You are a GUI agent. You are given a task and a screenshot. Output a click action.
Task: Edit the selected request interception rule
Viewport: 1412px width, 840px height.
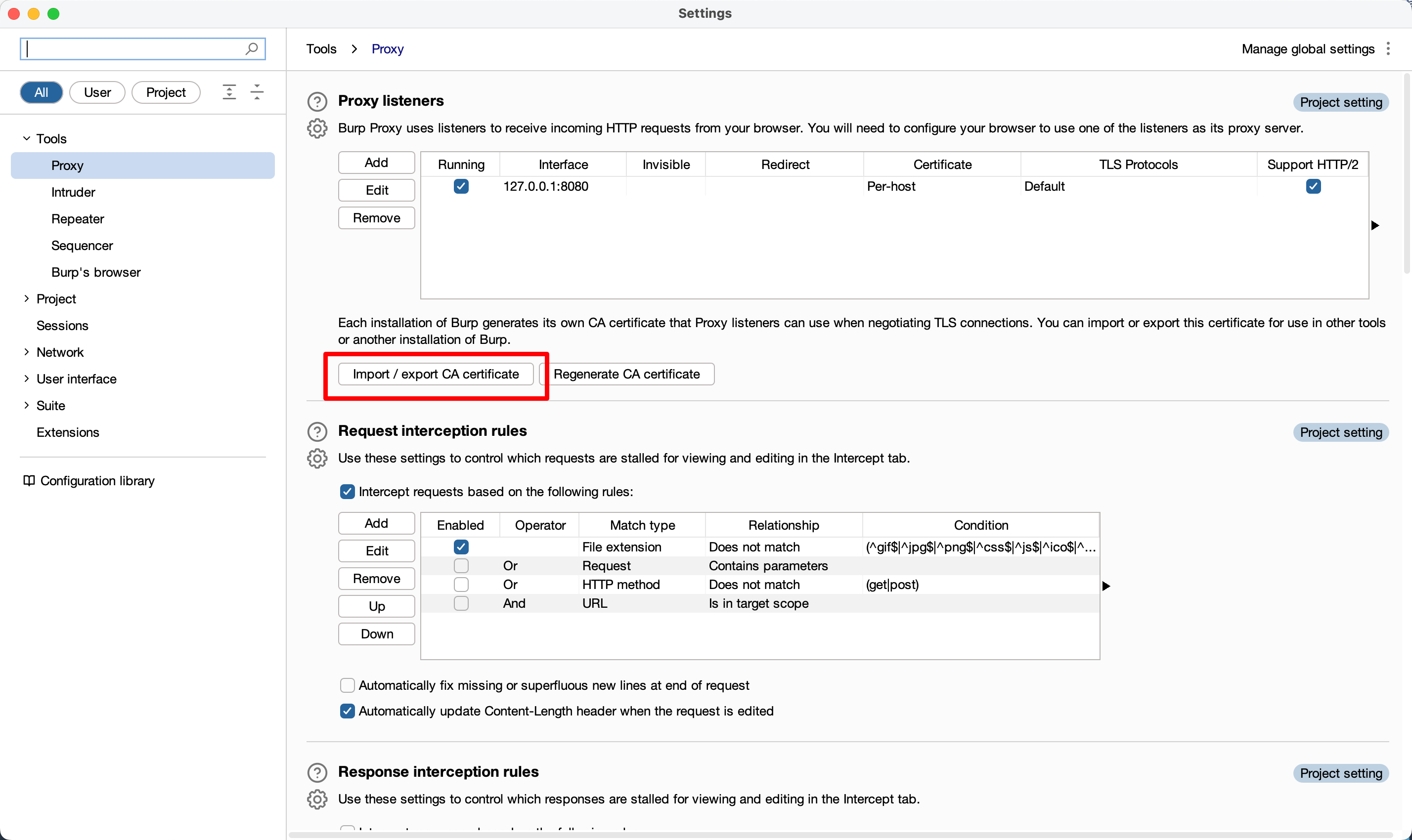pos(377,551)
